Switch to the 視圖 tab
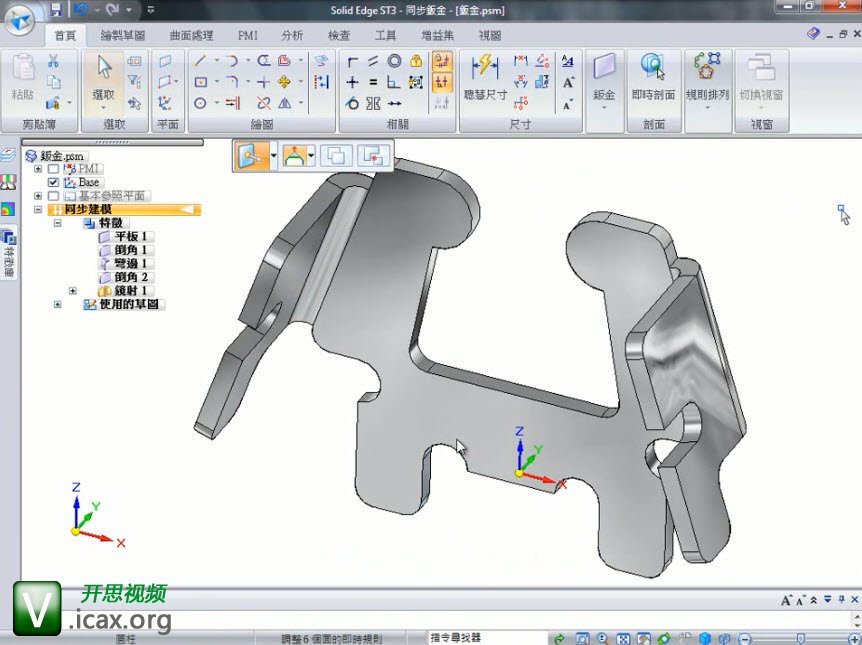The image size is (862, 645). (x=489, y=36)
